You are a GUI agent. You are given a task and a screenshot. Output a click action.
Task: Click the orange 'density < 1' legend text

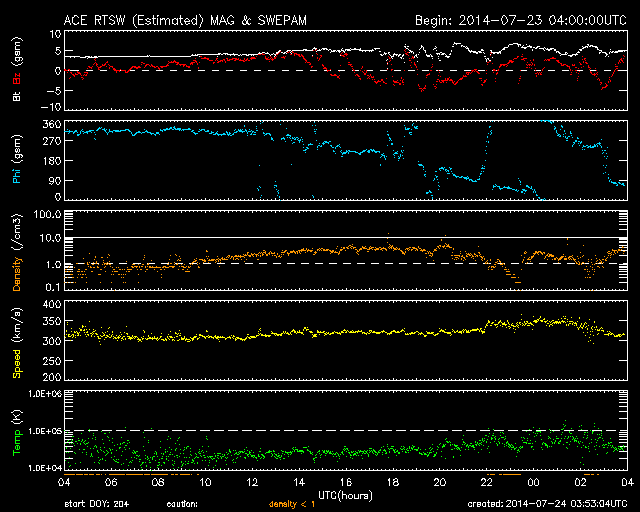point(291,504)
